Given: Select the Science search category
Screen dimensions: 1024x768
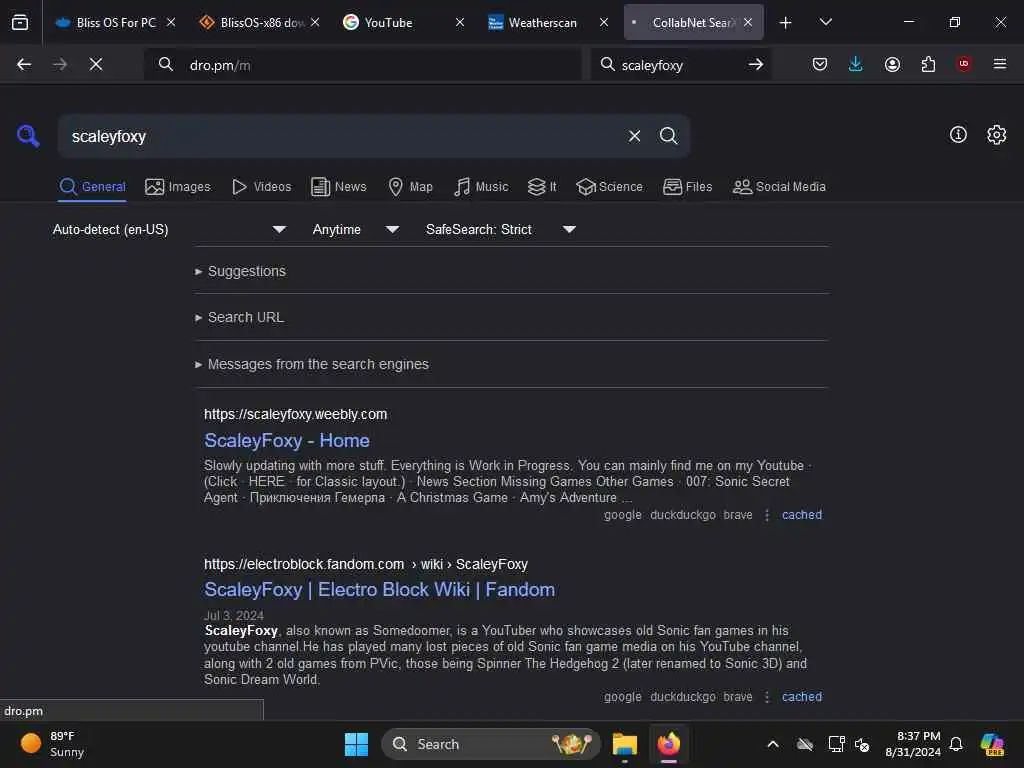Looking at the screenshot, I should 609,187.
